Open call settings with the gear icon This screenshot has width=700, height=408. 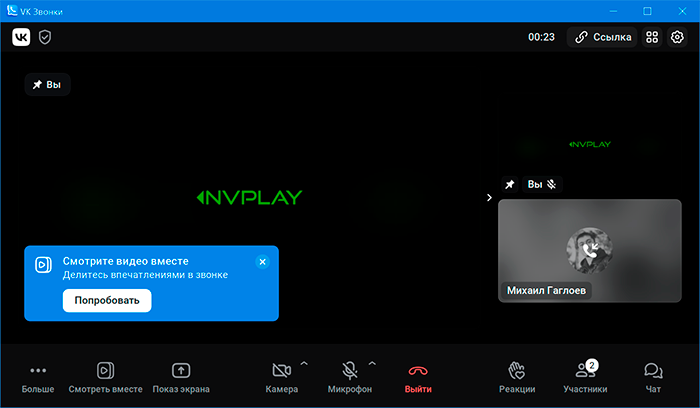pyautogui.click(x=677, y=37)
